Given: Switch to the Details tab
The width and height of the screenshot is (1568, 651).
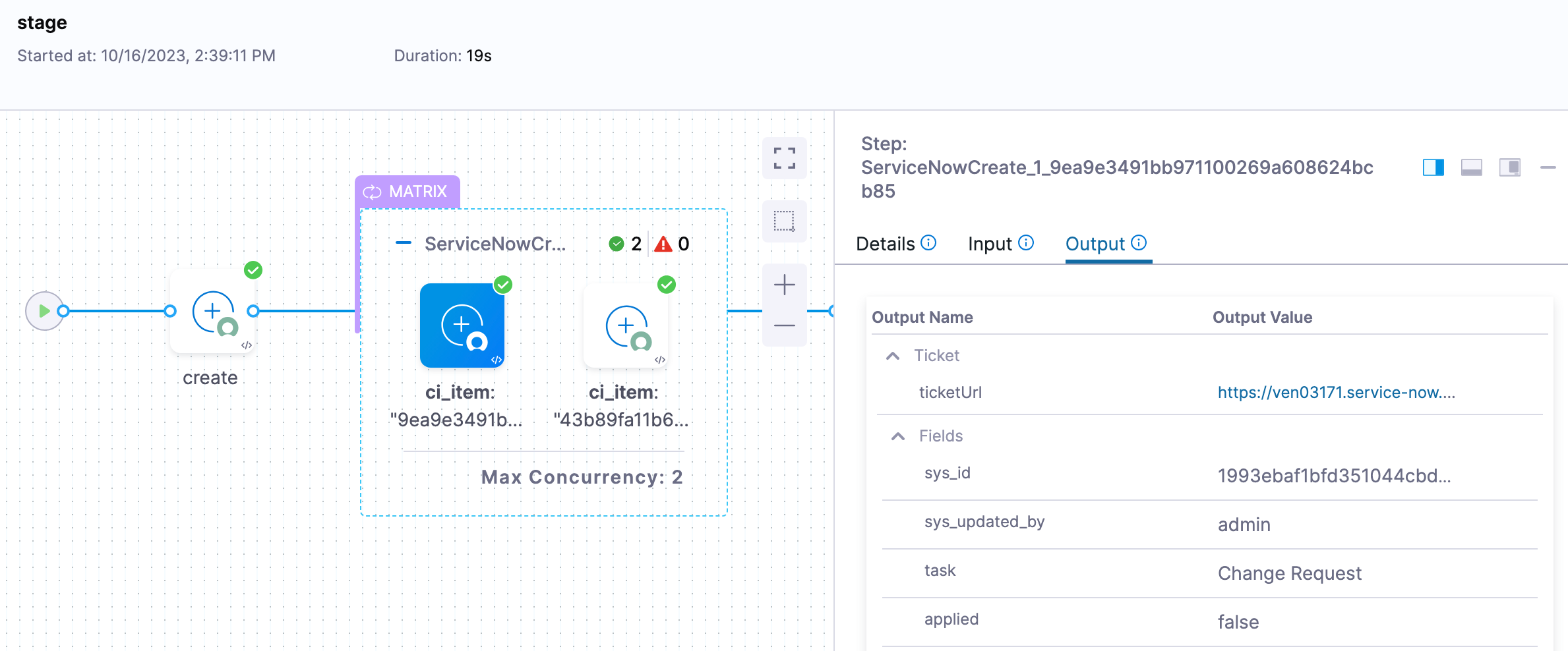Looking at the screenshot, I should [885, 244].
